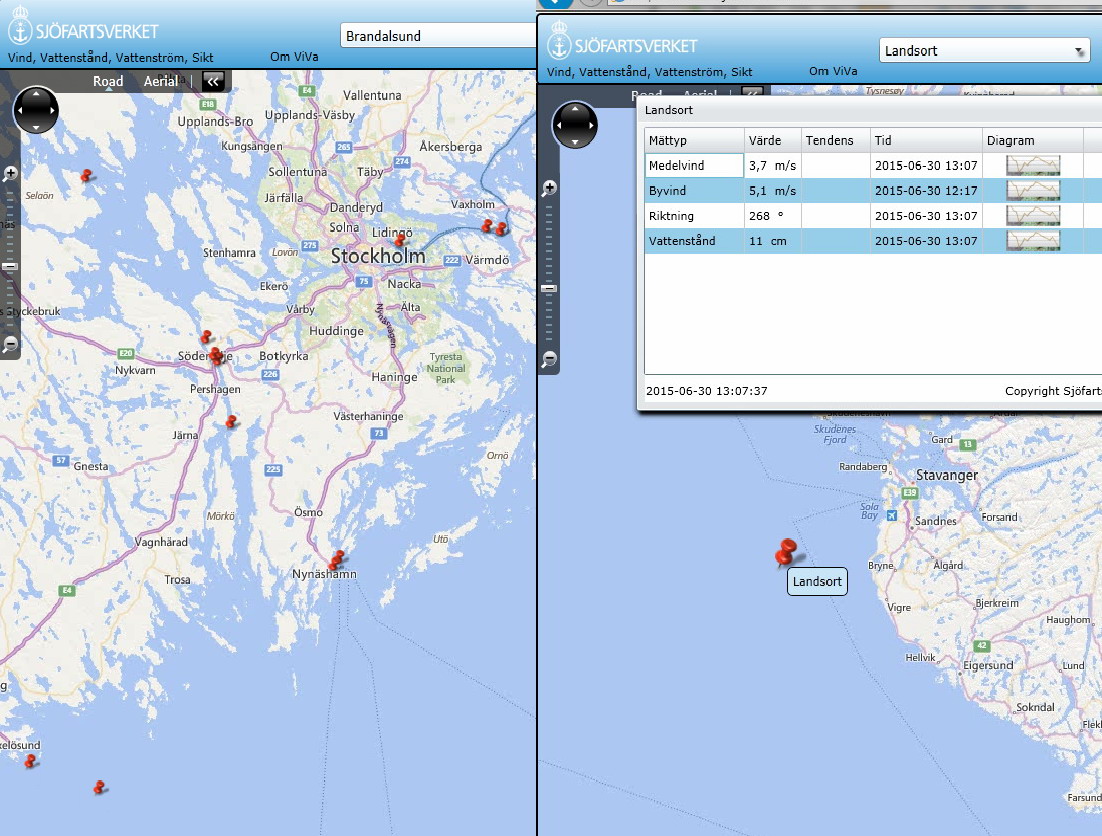Open the Brandalsund station dropdown
The image size is (1102, 836).
[x=438, y=36]
